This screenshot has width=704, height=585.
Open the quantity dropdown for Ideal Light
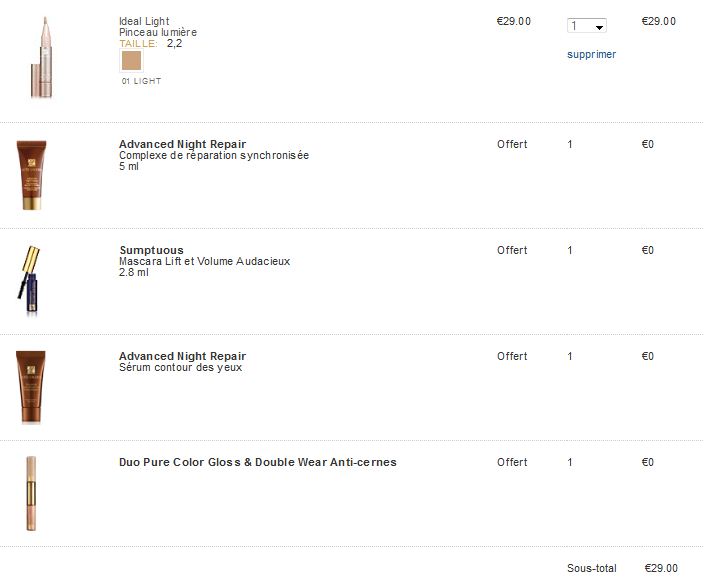point(586,26)
